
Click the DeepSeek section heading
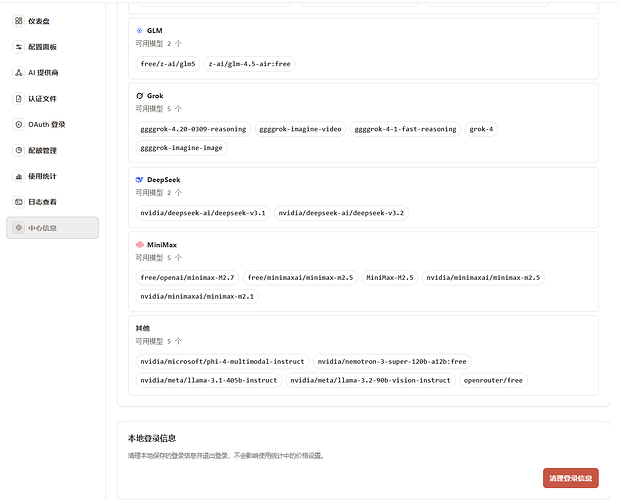click(x=163, y=180)
